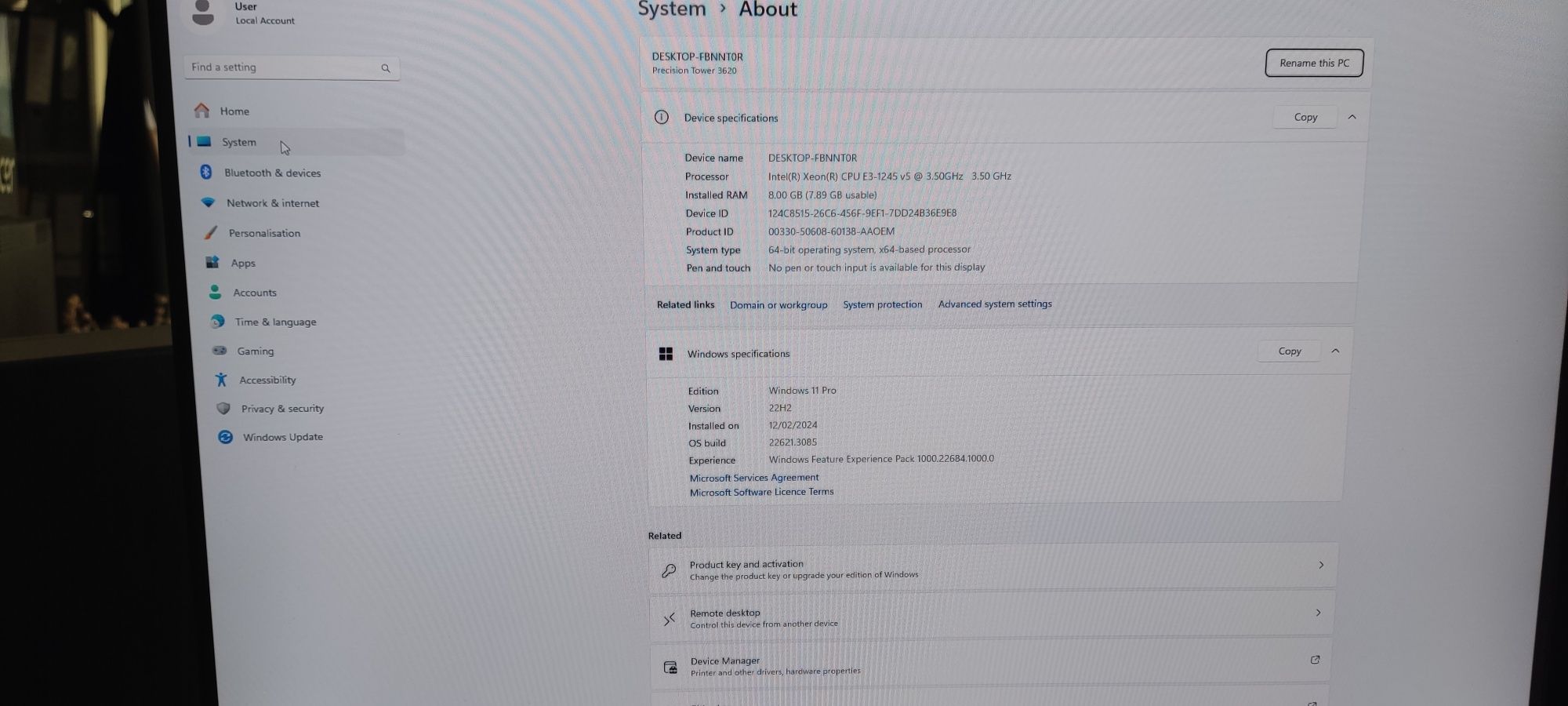Click the System monitor icon
The width and height of the screenshot is (1568, 706).
[x=204, y=142]
